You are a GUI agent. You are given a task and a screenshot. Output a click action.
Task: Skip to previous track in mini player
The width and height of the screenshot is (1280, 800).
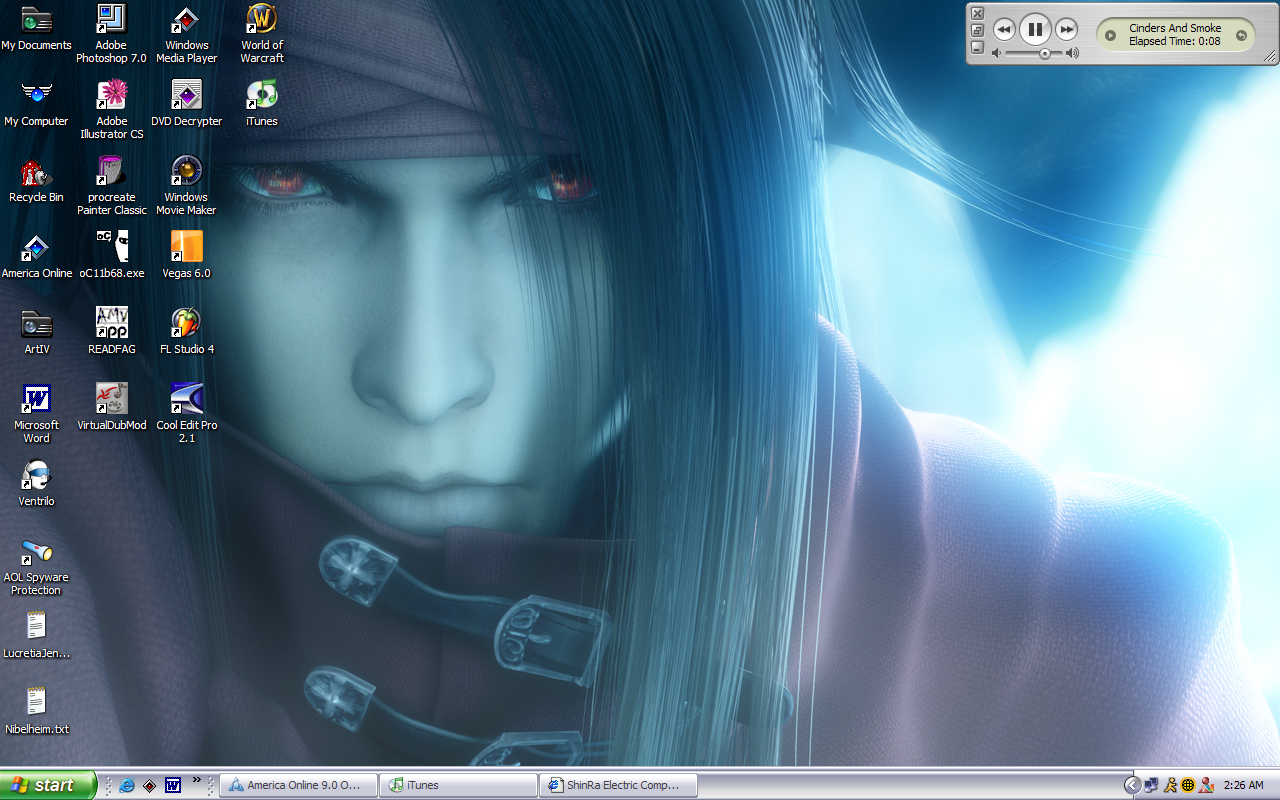(x=1004, y=29)
